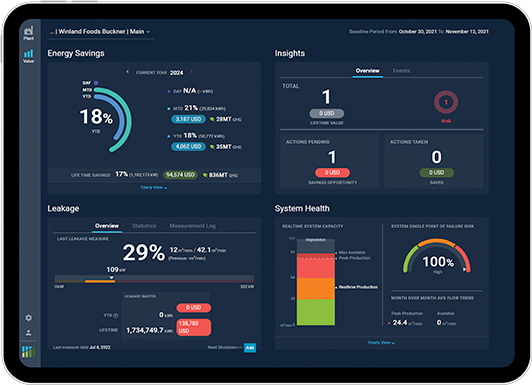Click the Degradation capacity segment

click(x=316, y=245)
